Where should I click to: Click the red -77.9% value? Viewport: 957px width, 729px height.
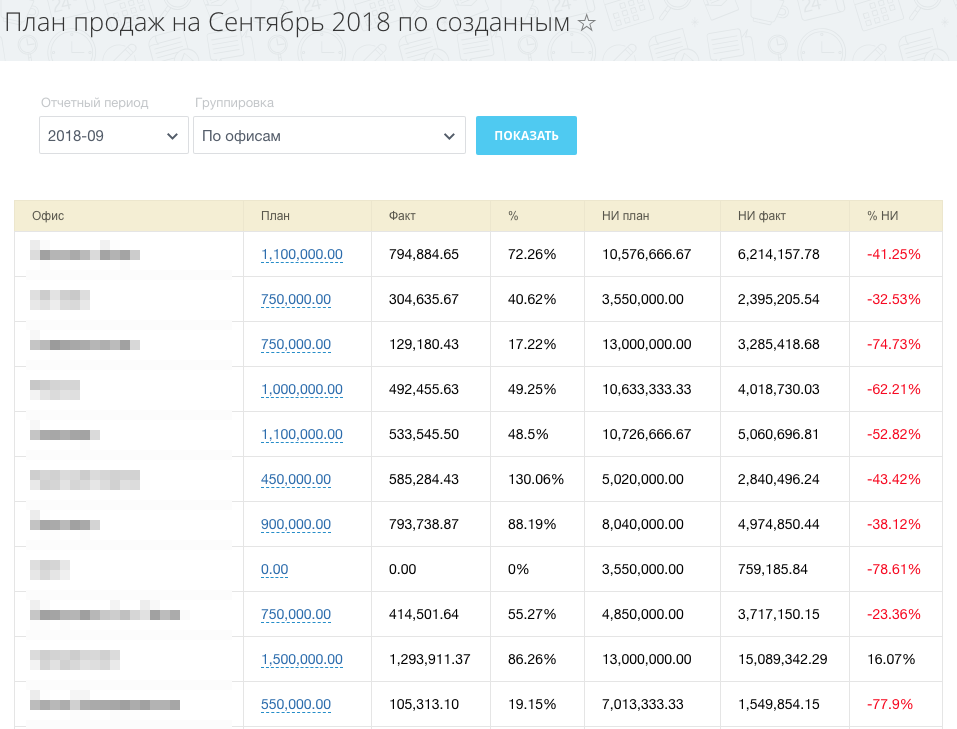tap(890, 705)
